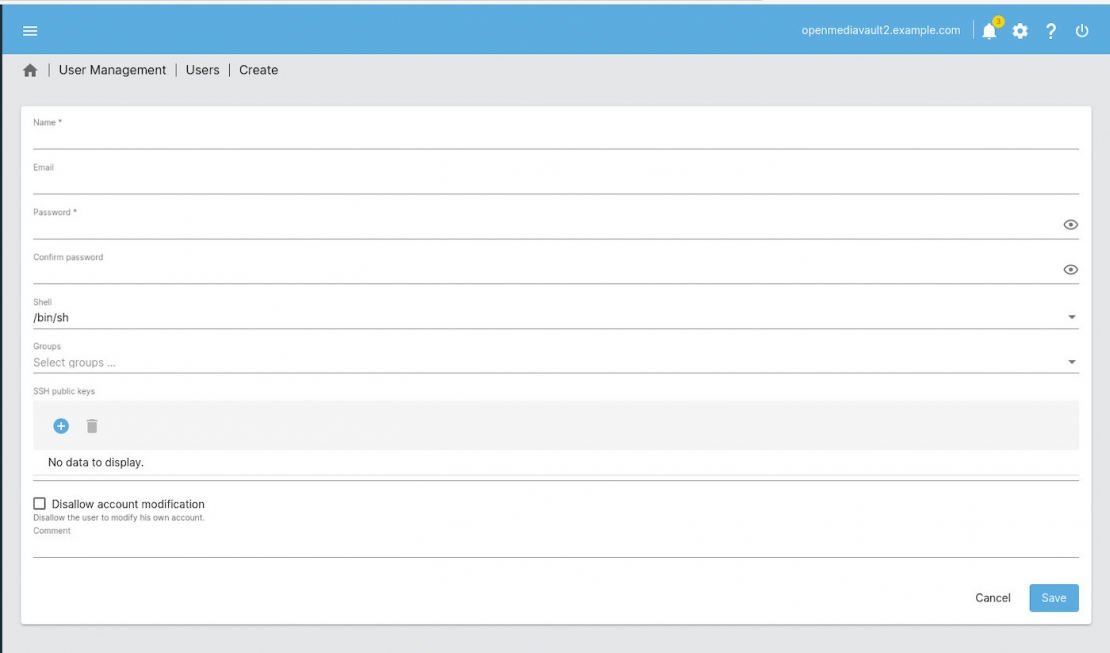Add an SSH public key with the plus icon
The height and width of the screenshot is (653, 1110).
click(x=61, y=425)
